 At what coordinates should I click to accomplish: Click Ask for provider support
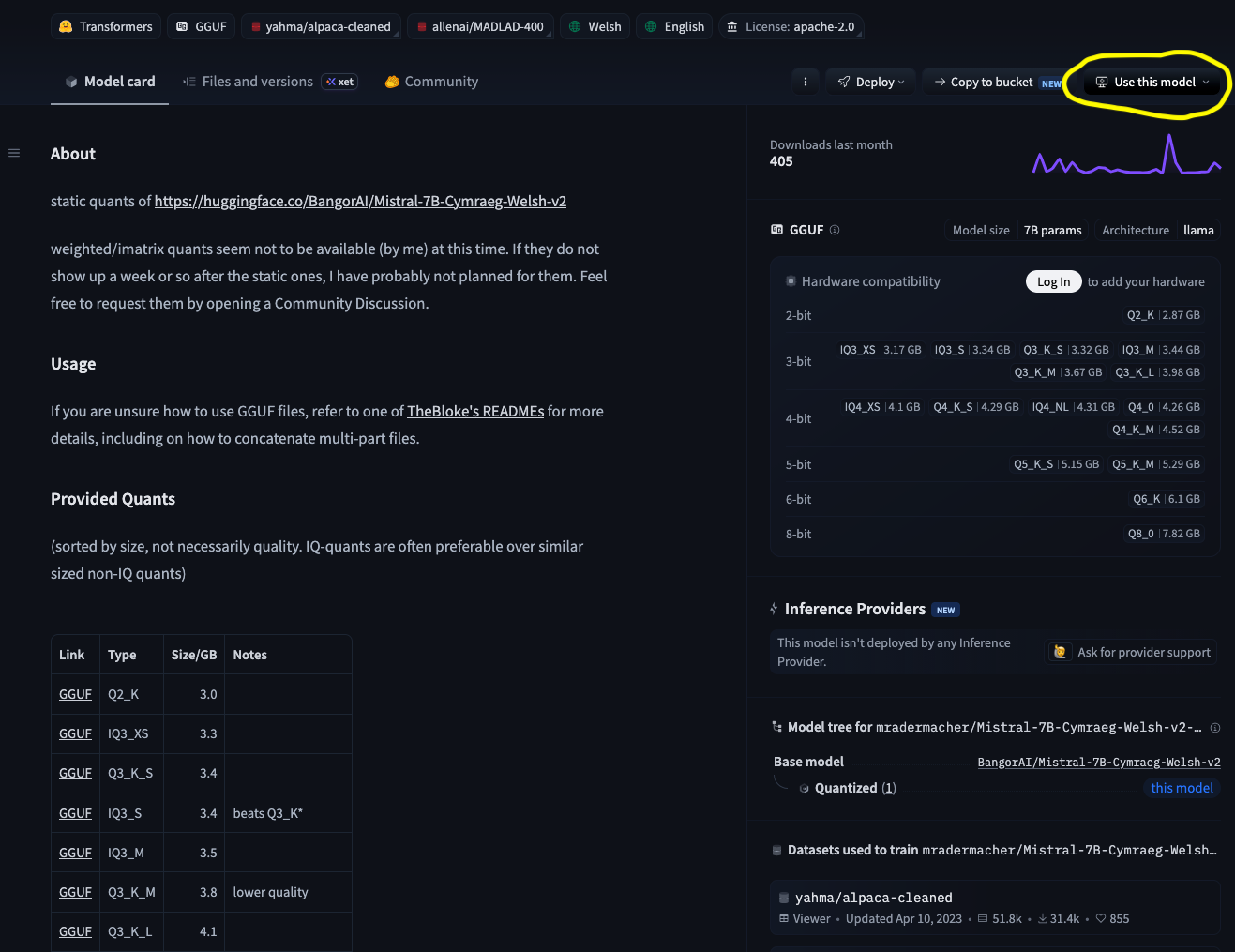tap(1133, 652)
